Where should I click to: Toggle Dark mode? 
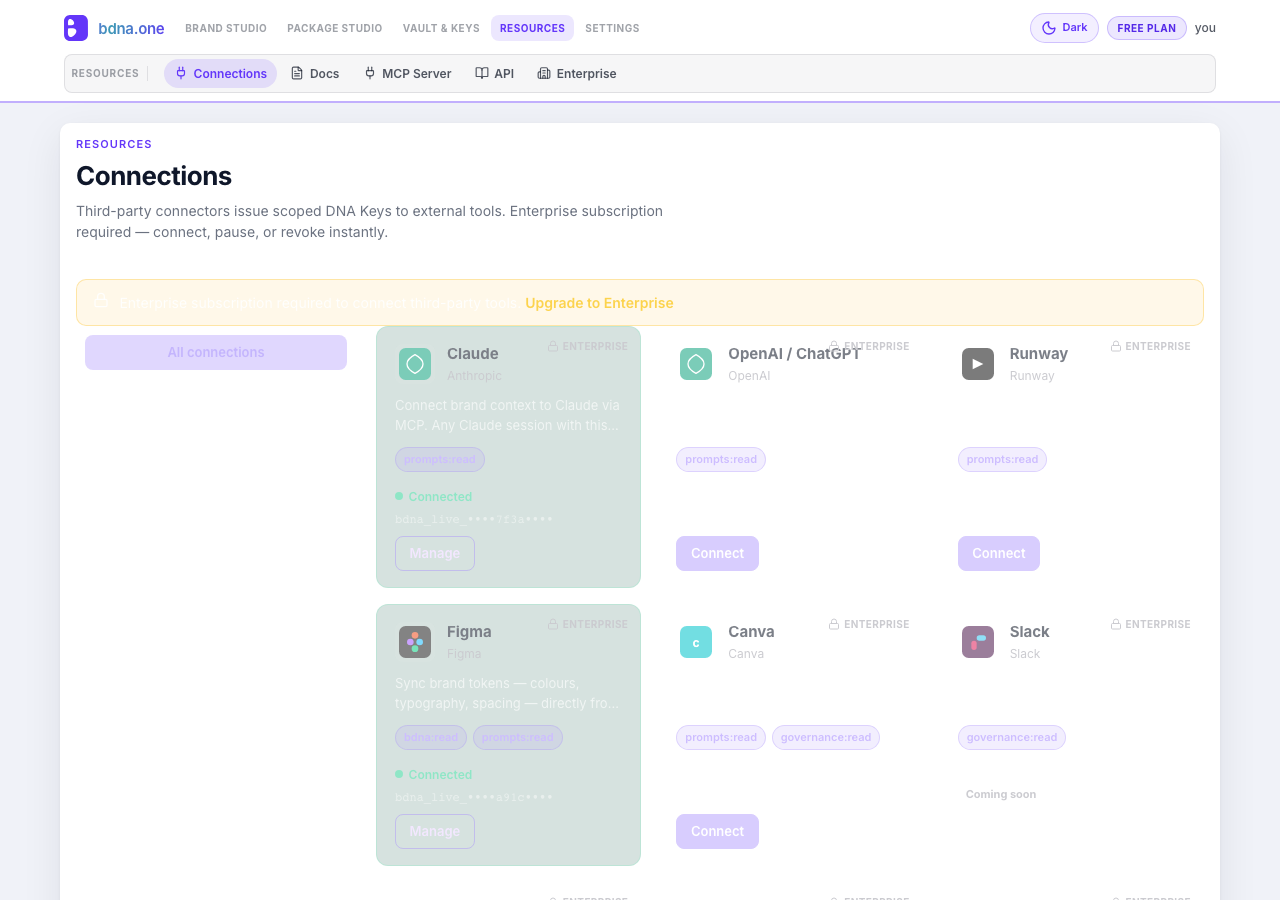pyautogui.click(x=1064, y=28)
